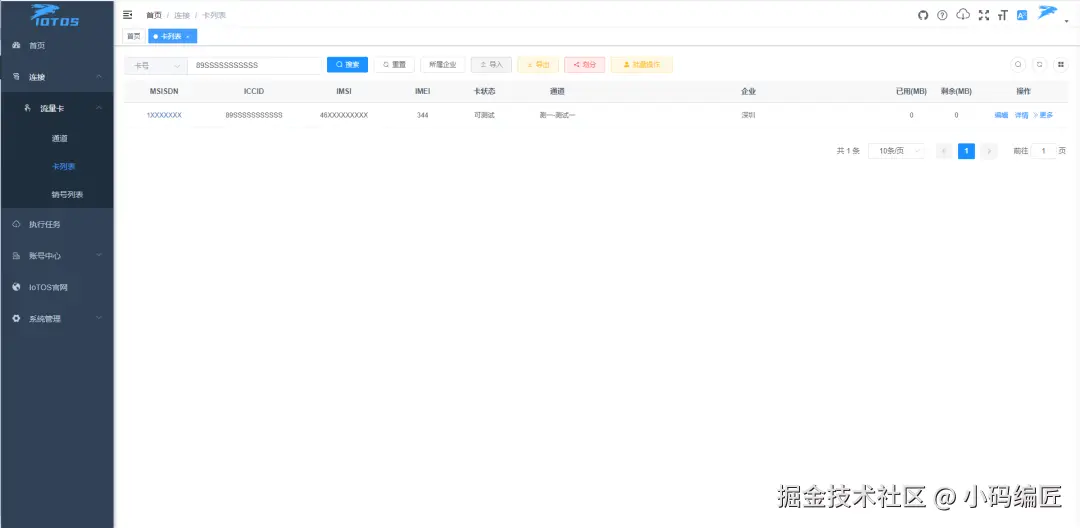Click the 共 1 条 total count text
The width and height of the screenshot is (1080, 528).
click(x=848, y=151)
